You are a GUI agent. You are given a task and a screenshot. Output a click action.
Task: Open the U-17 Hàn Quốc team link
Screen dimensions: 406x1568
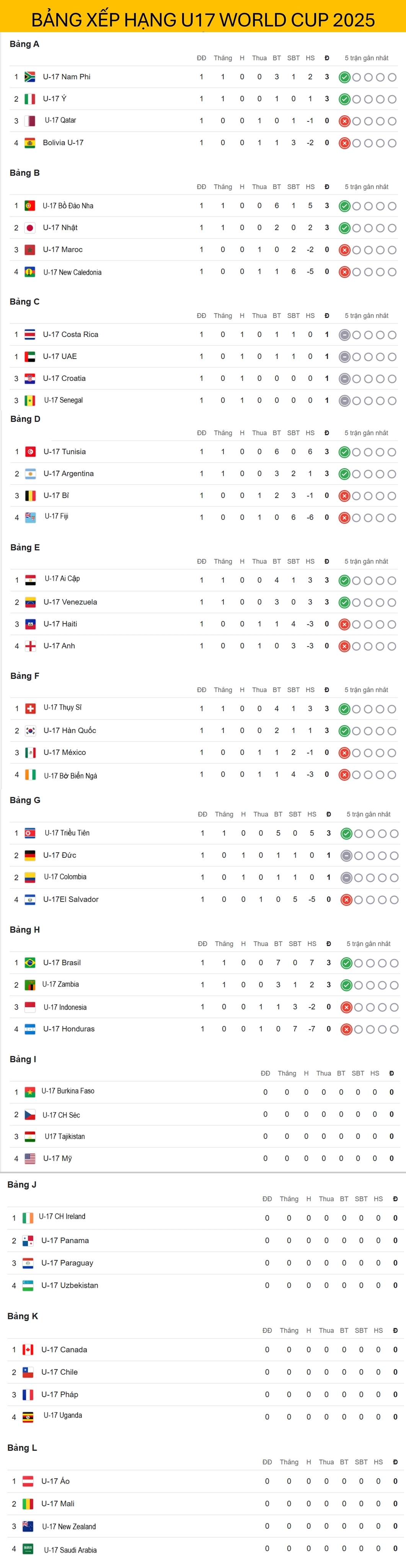(69, 730)
